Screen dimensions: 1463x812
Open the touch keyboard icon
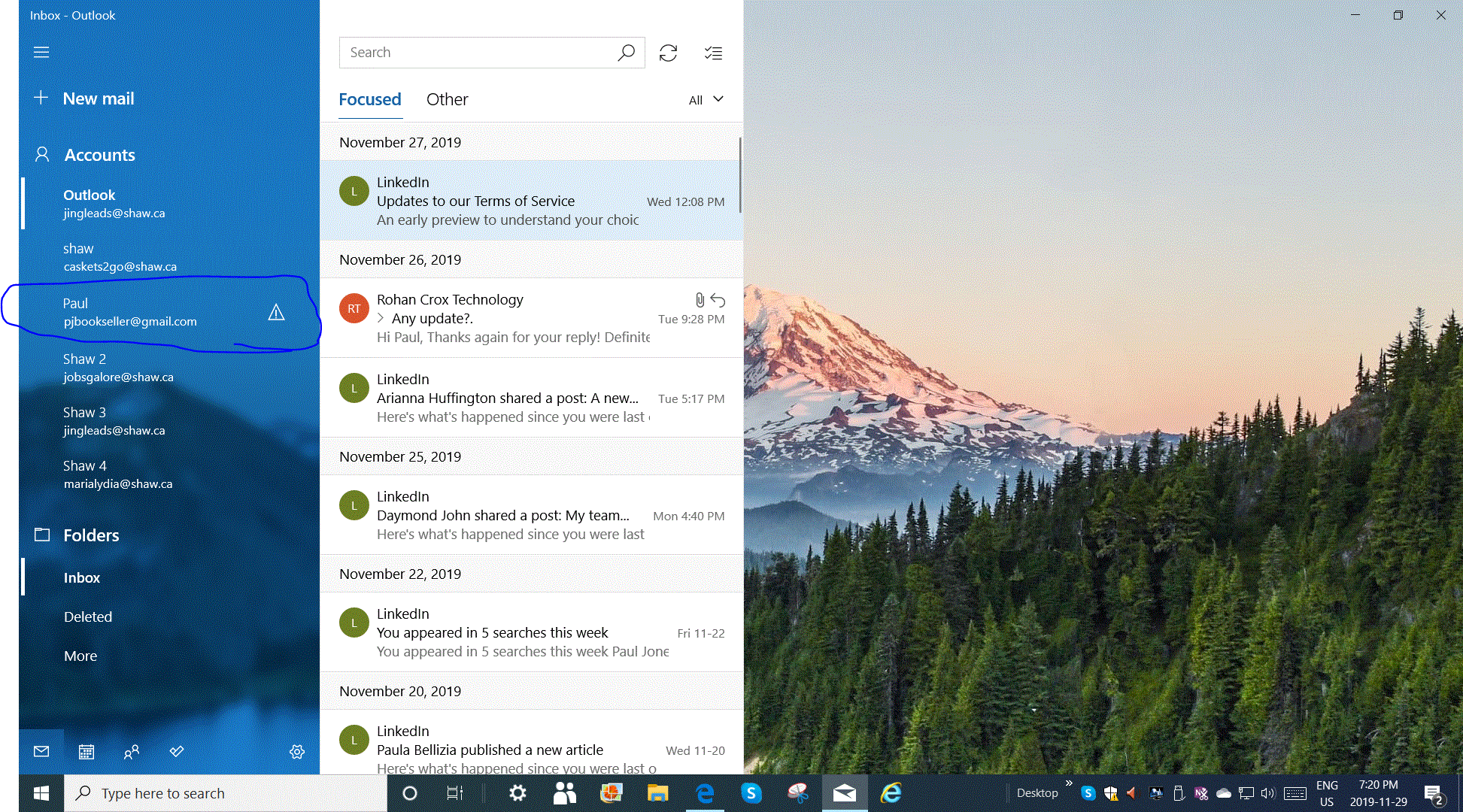point(1295,793)
